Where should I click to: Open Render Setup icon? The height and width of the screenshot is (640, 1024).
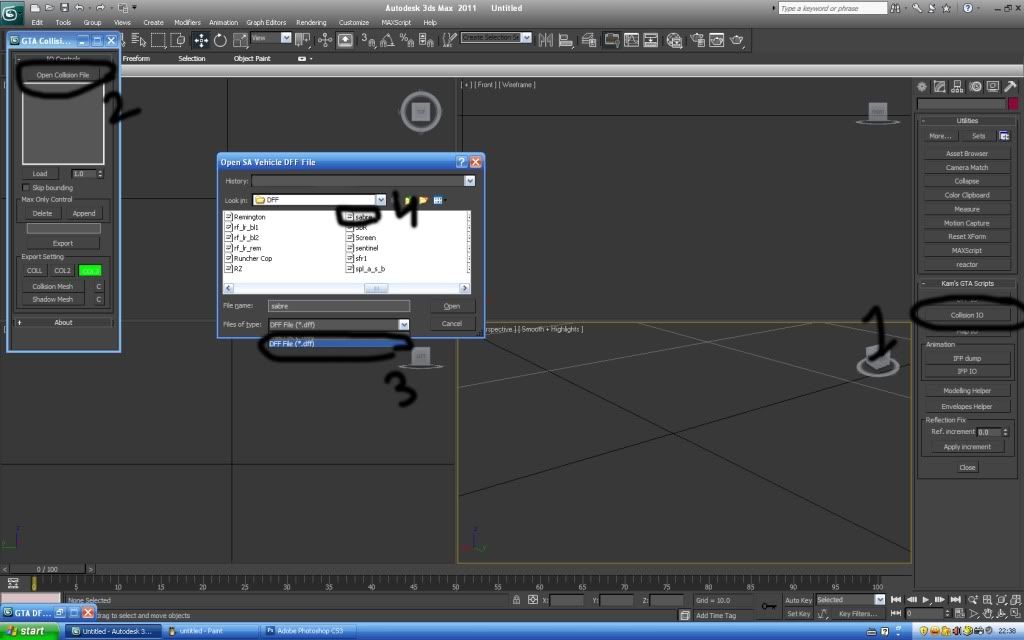coord(697,40)
